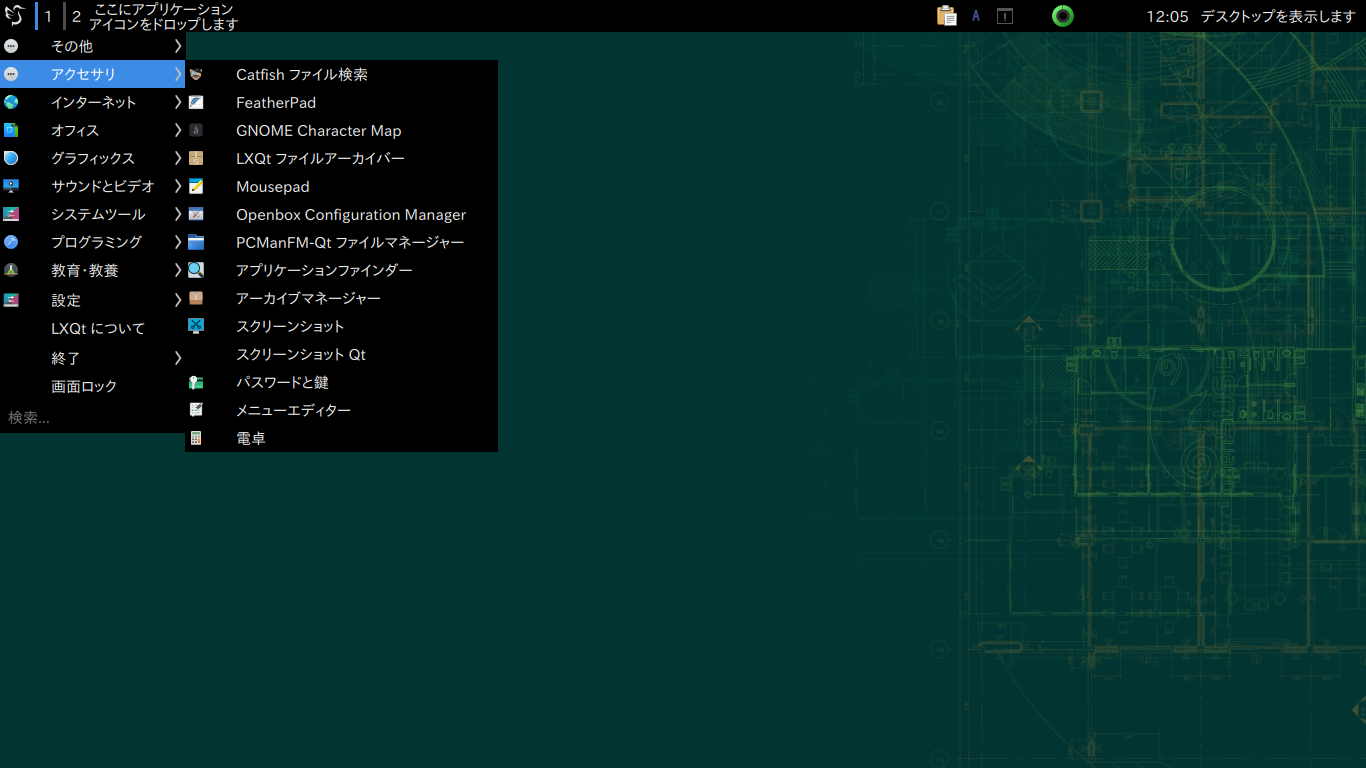Launch PCManFM-Qt ファイルマネージャー entry
Image resolution: width=1366 pixels, height=768 pixels.
click(341, 242)
